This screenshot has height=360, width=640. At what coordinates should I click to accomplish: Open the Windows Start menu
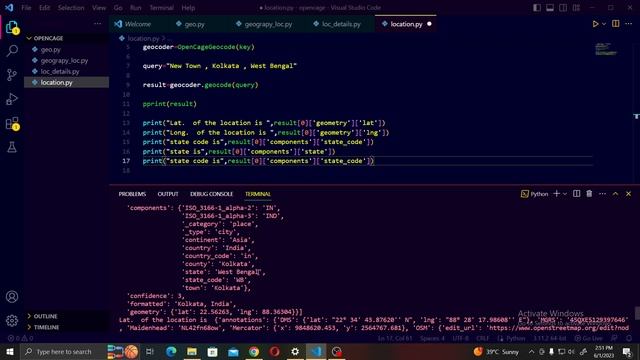10,351
